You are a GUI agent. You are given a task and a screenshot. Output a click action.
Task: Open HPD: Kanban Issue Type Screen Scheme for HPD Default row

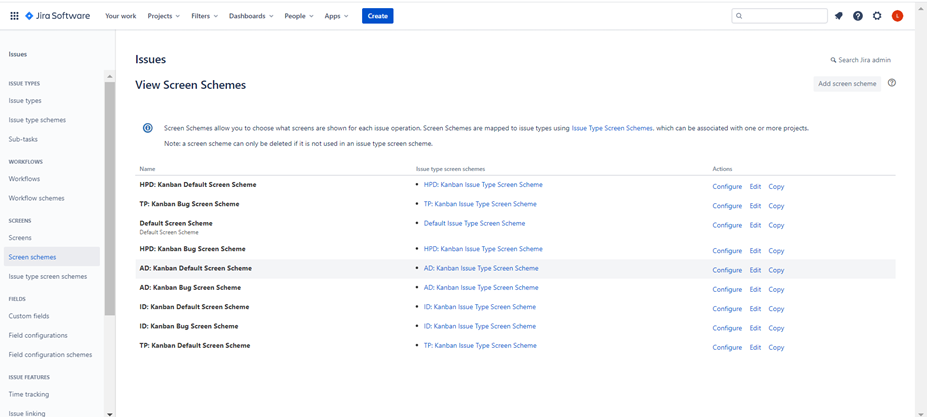click(483, 185)
